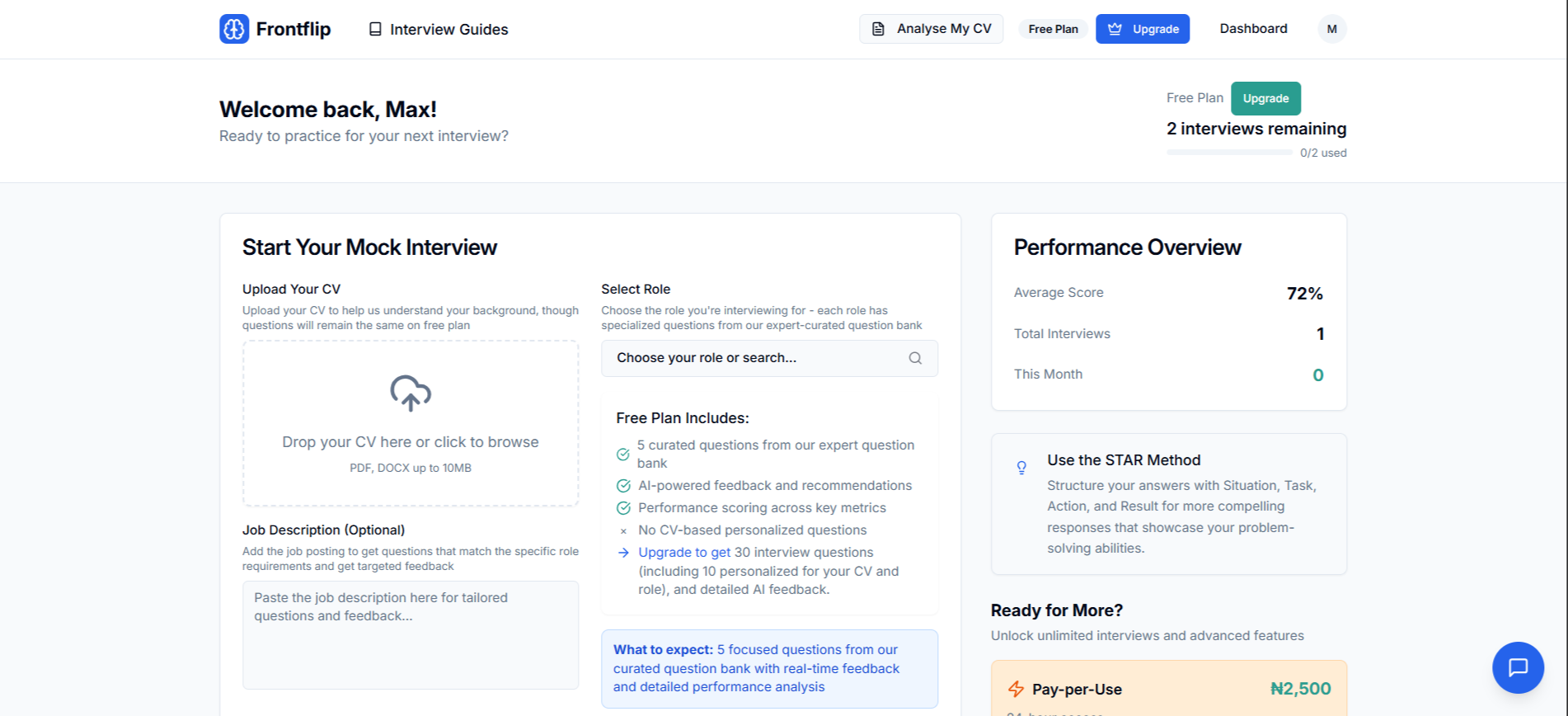Click check icon beside 5 curated questions

[x=623, y=455]
